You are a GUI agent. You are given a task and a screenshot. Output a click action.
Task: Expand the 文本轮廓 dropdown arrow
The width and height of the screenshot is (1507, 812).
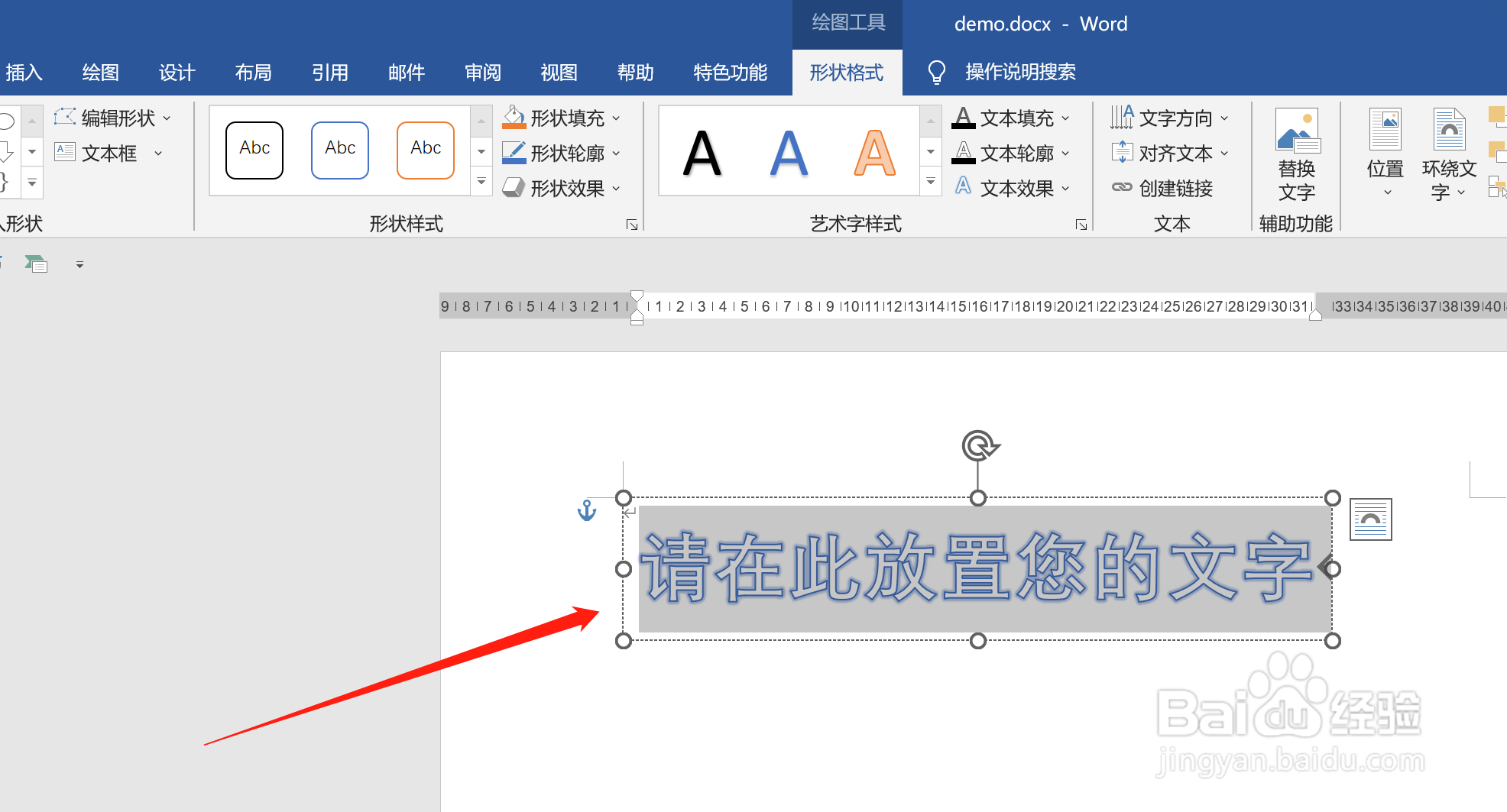coord(1065,154)
